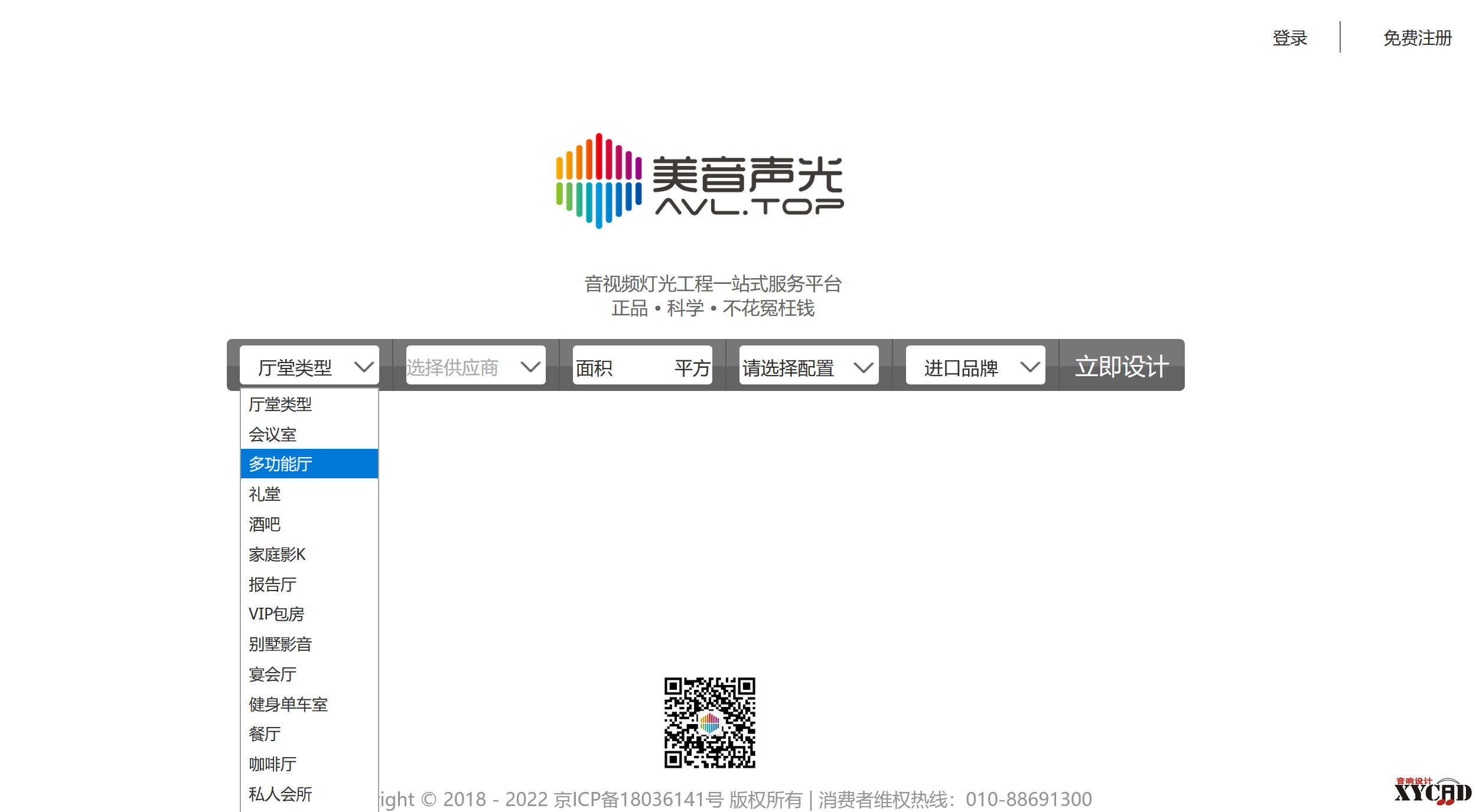The image size is (1476, 812).
Task: Select VIP包房 from the list
Action: [x=309, y=614]
